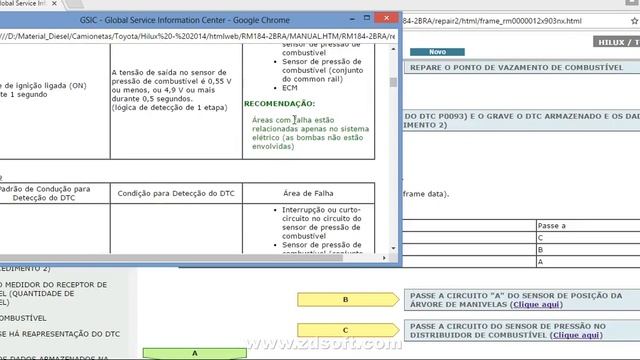
Task: Click the bookmark star in background Chrome window
Action: click(x=634, y=21)
